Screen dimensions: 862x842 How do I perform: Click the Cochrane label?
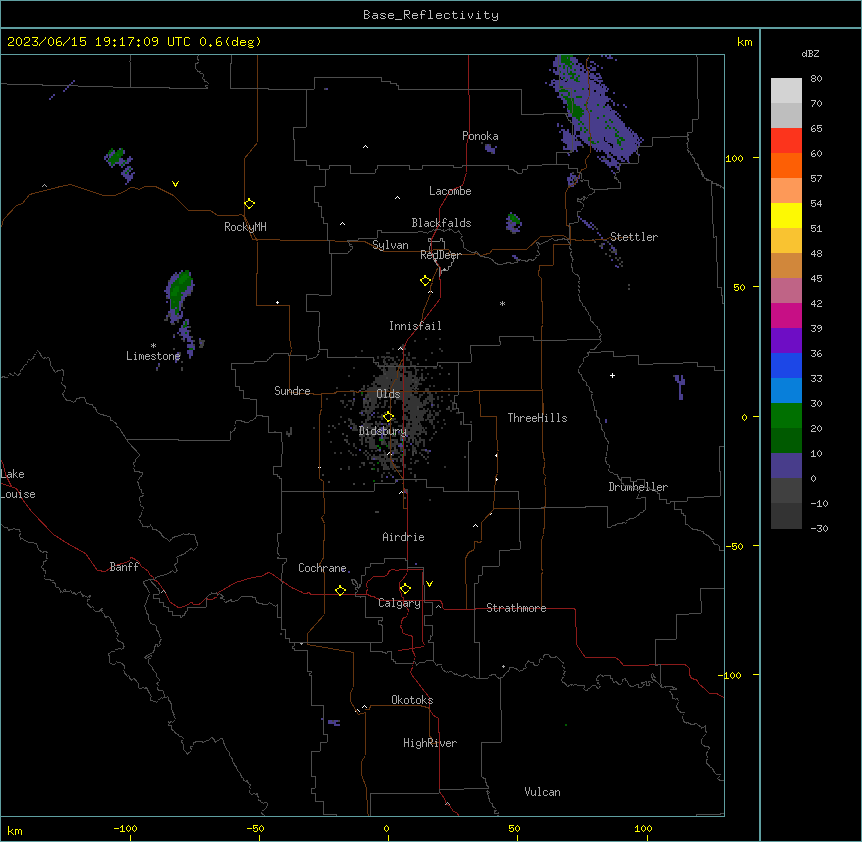[x=322, y=568]
